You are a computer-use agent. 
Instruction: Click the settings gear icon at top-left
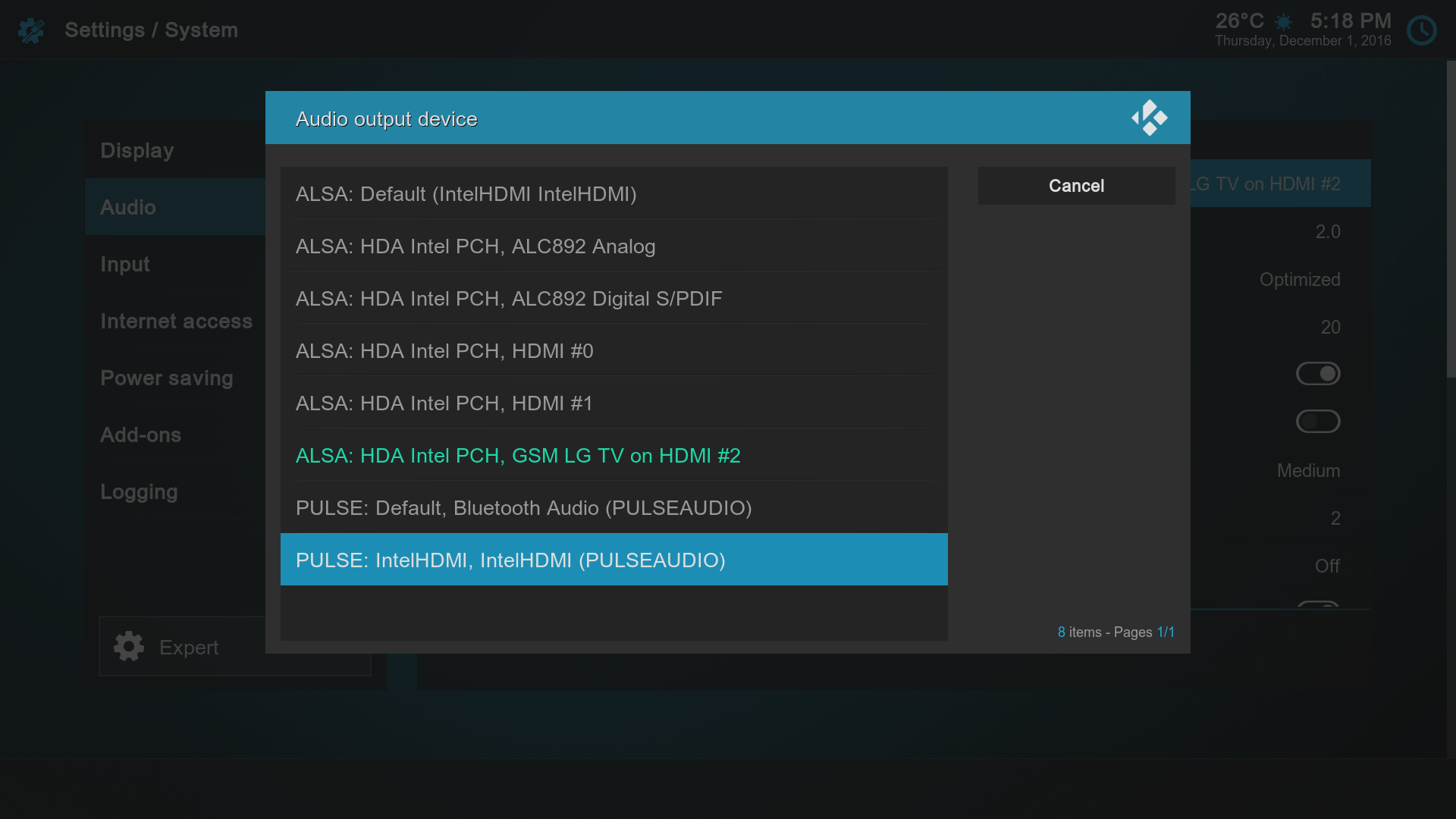pyautogui.click(x=31, y=30)
